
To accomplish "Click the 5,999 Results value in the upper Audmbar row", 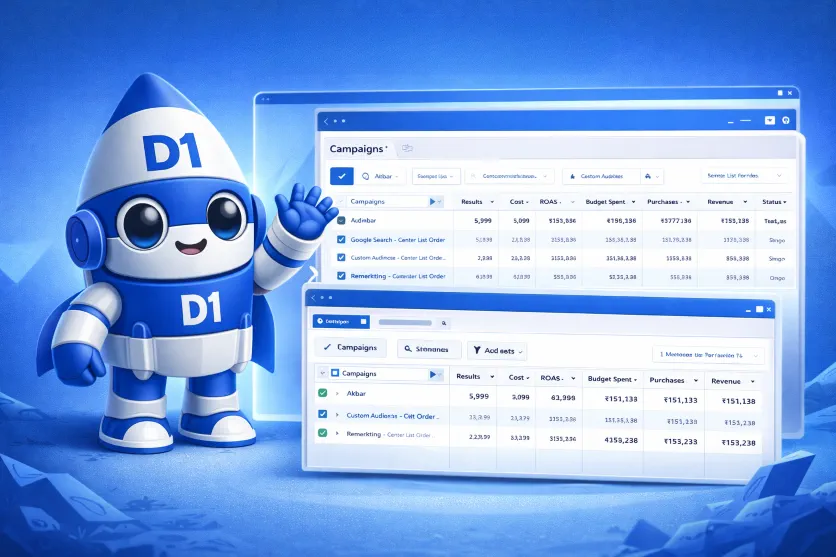I will pos(483,220).
